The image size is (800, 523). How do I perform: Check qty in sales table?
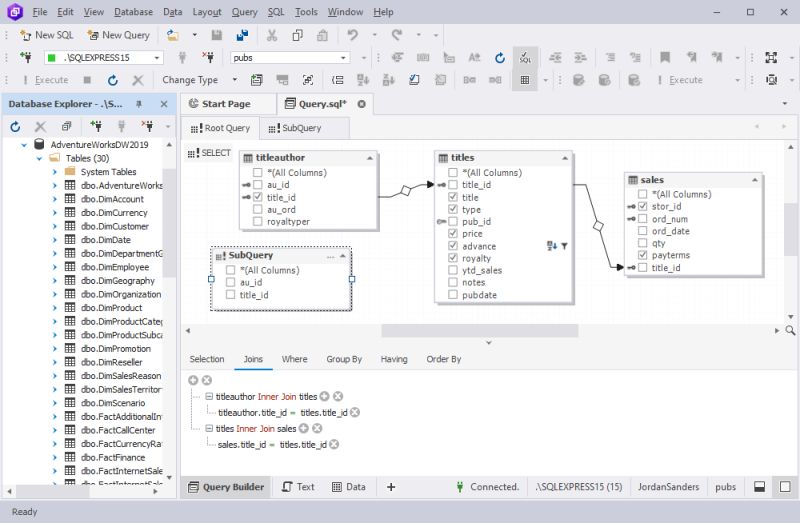(642, 243)
